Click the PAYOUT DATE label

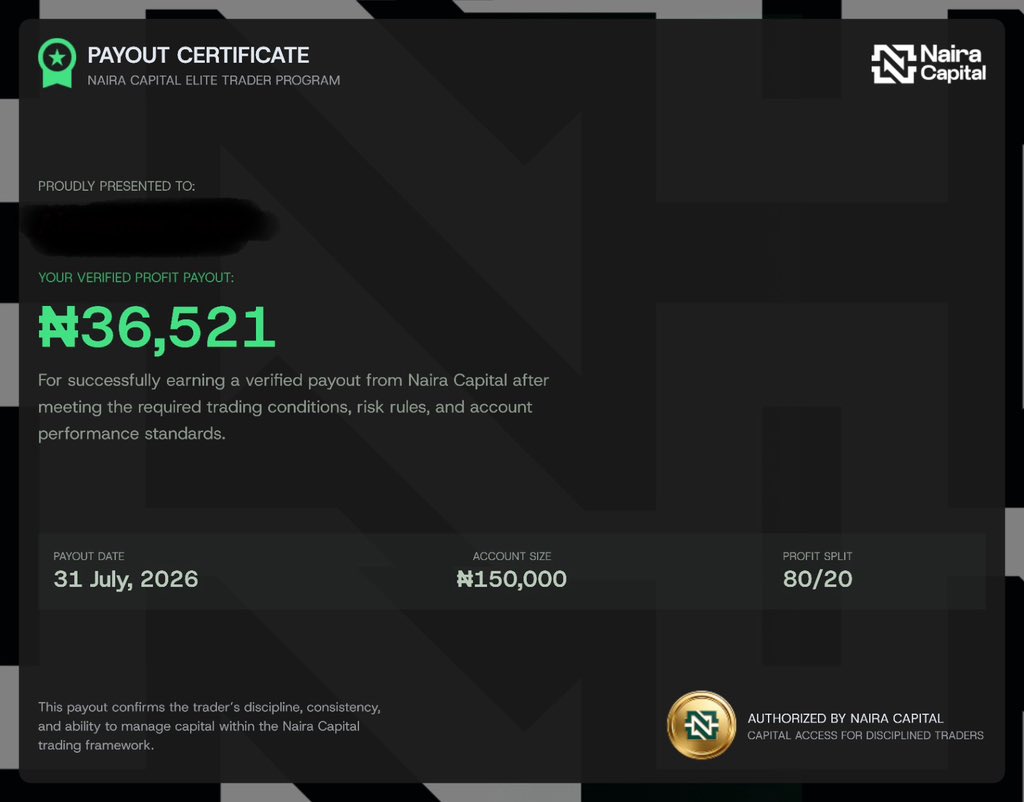click(89, 556)
